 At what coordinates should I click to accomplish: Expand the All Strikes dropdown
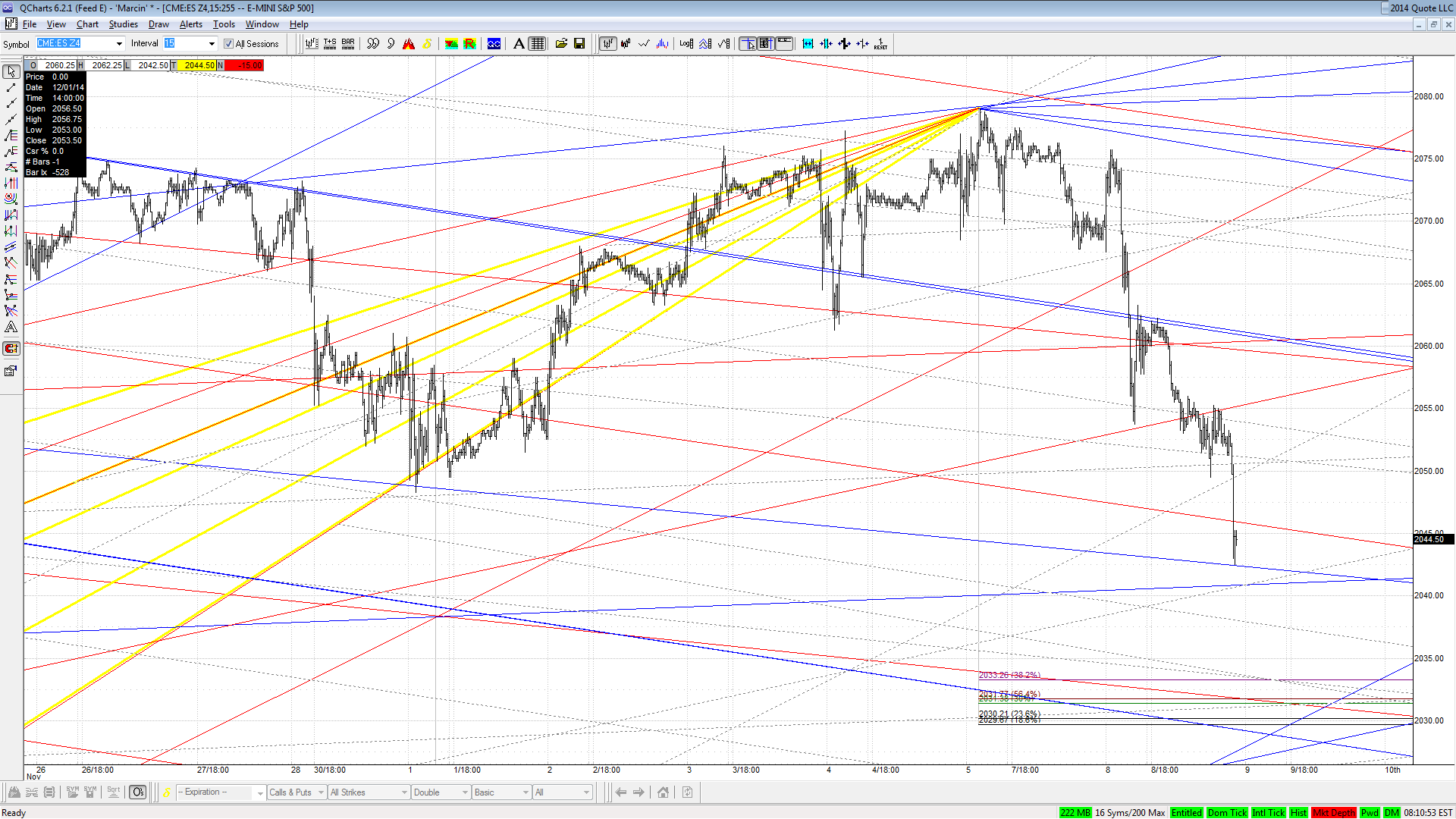404,792
